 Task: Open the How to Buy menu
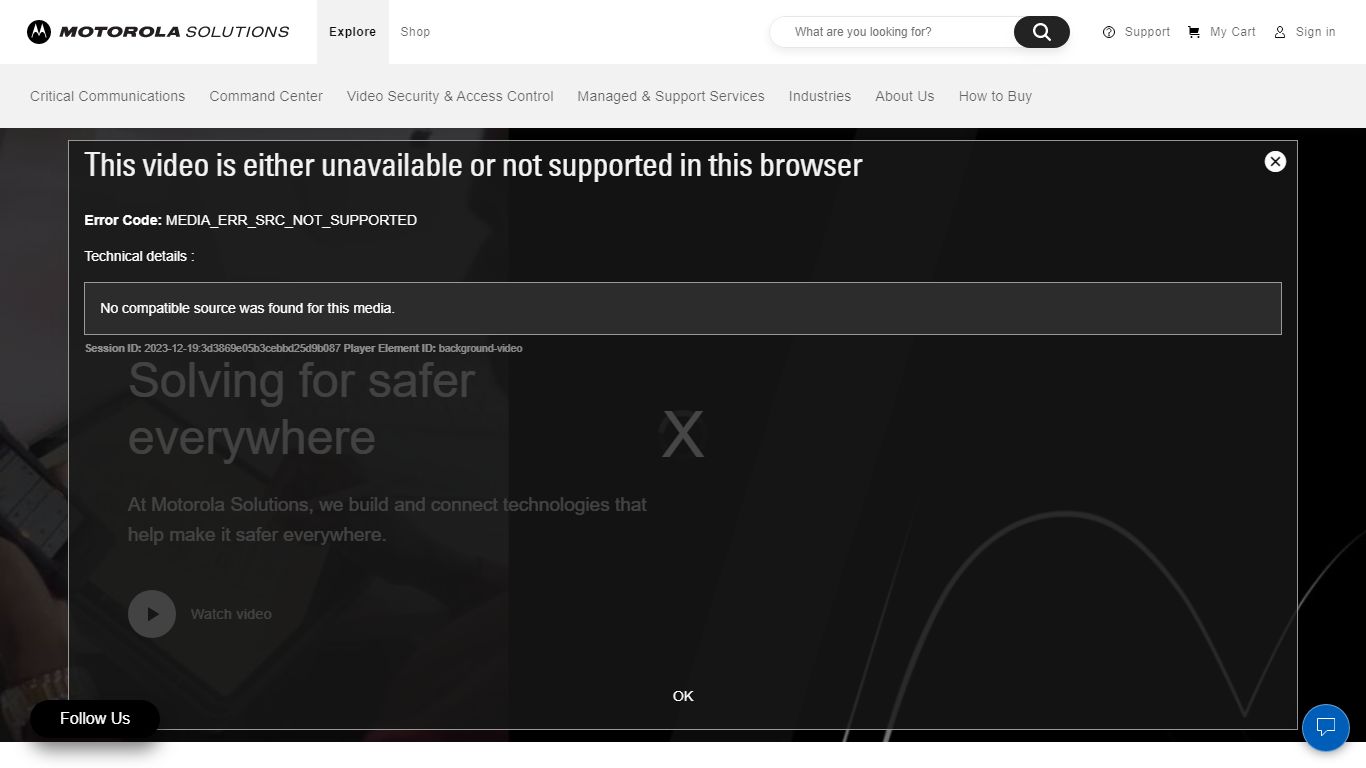[995, 96]
